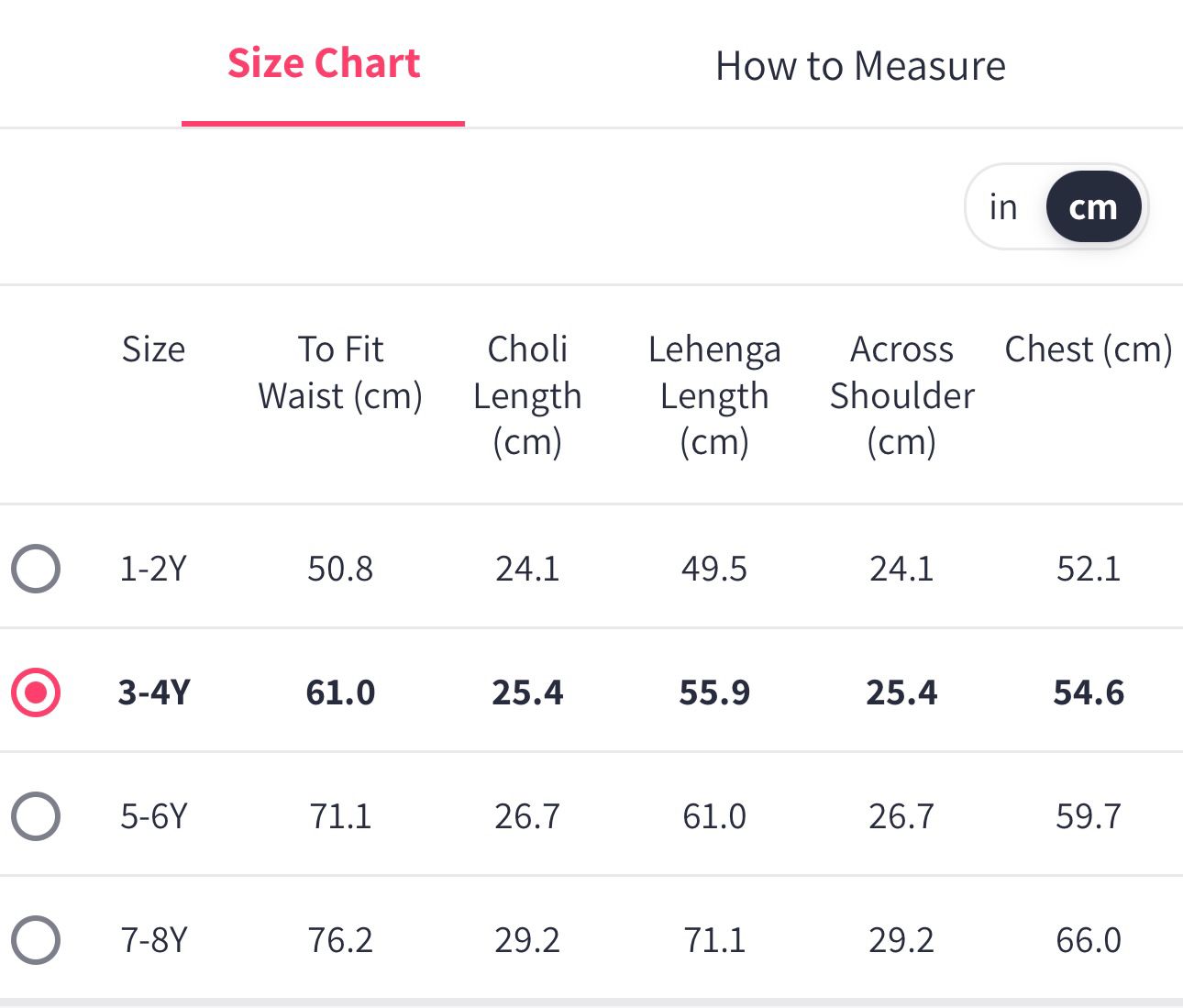Pick the 7-8Y size radio button

[x=36, y=940]
